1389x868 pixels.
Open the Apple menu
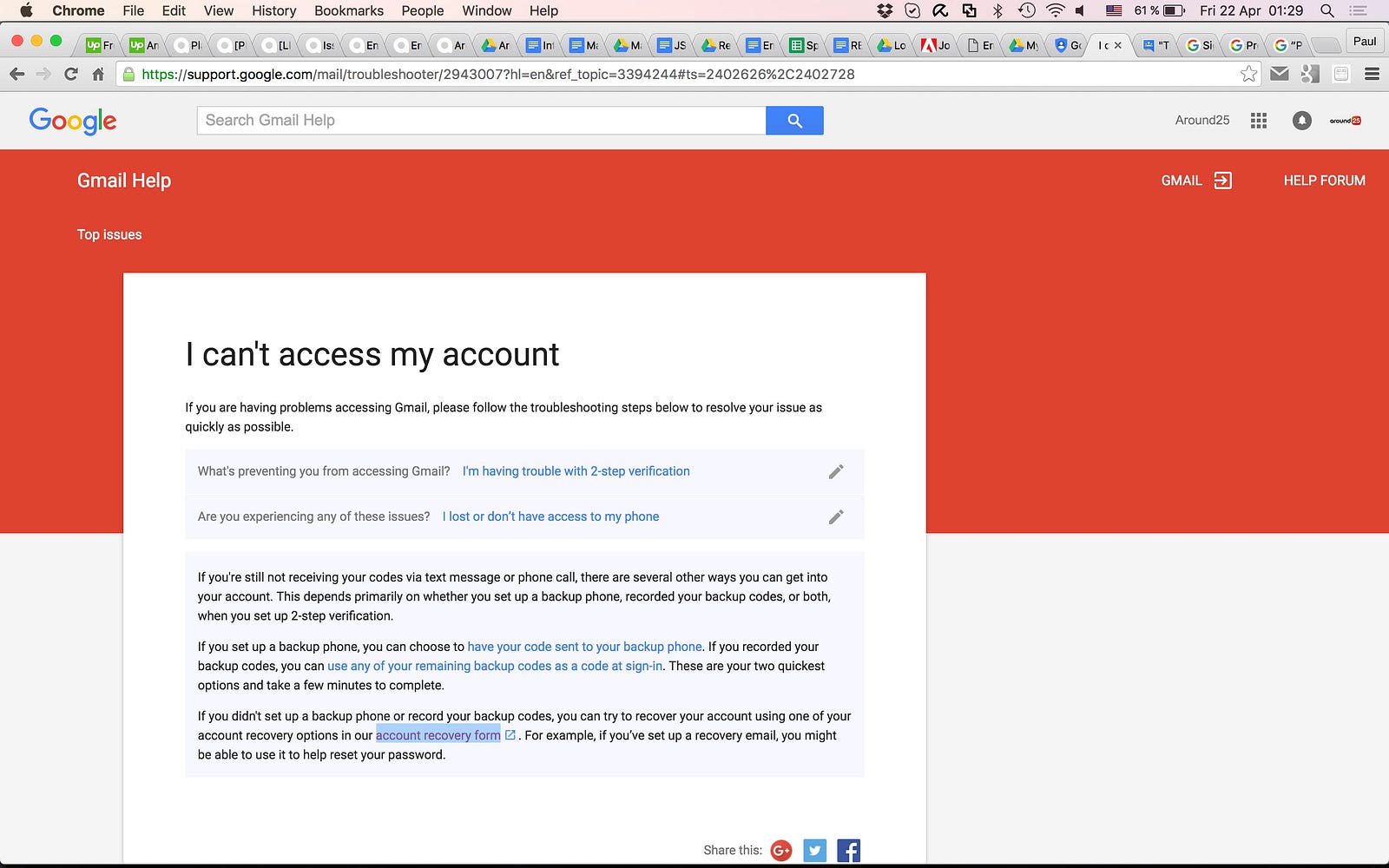coord(26,10)
